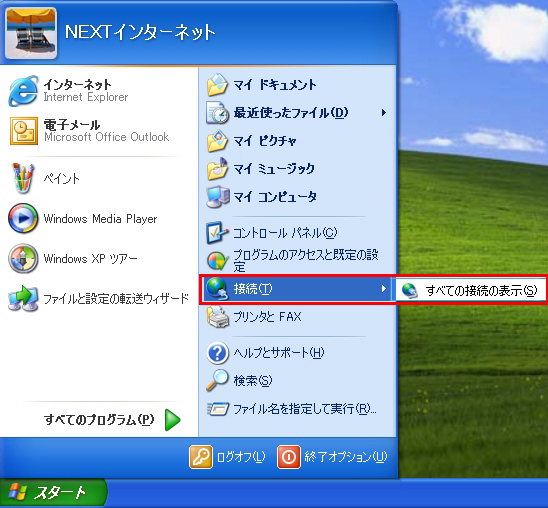The width and height of the screenshot is (548, 508).
Task: Click the red power icon for 終了オプション
Action: (289, 457)
